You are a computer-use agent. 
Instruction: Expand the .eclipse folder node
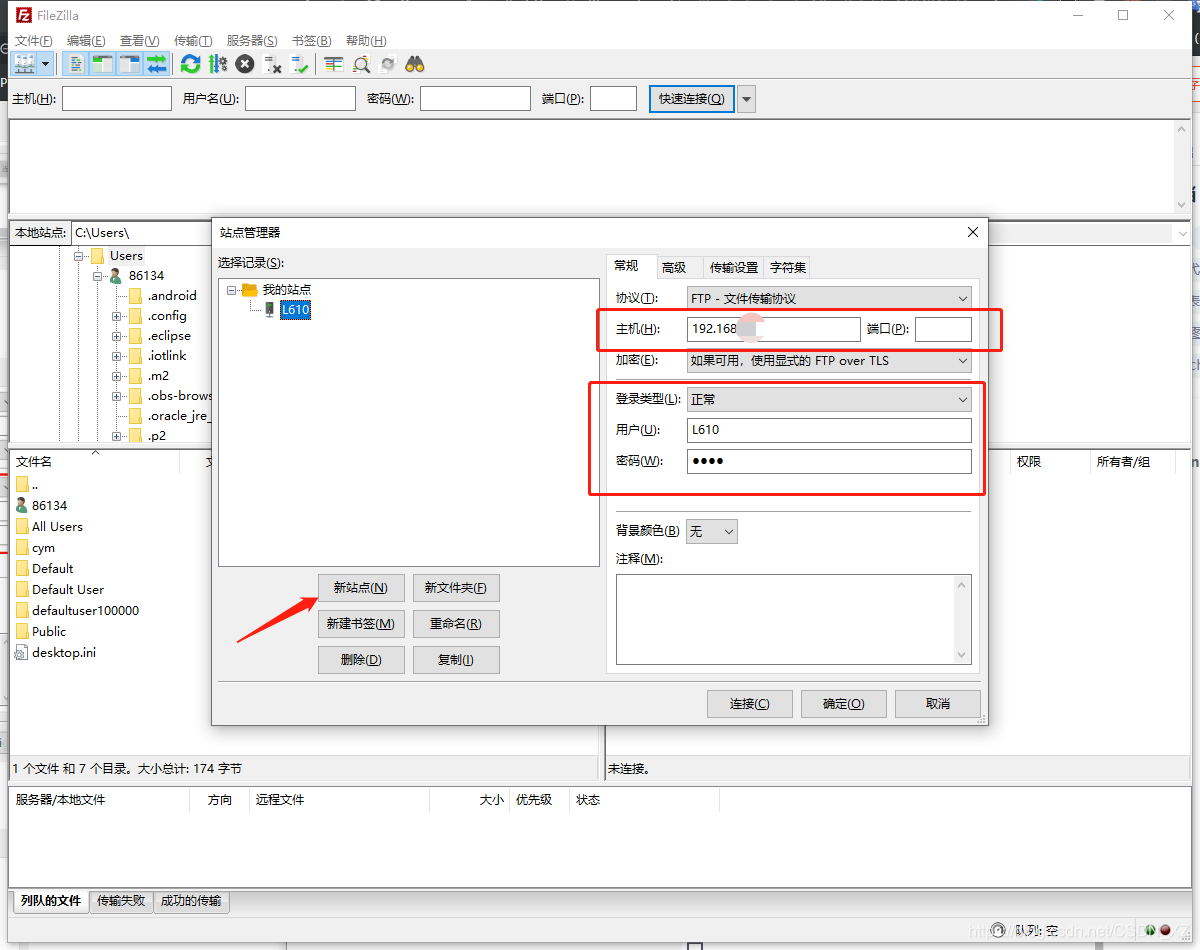click(x=117, y=336)
